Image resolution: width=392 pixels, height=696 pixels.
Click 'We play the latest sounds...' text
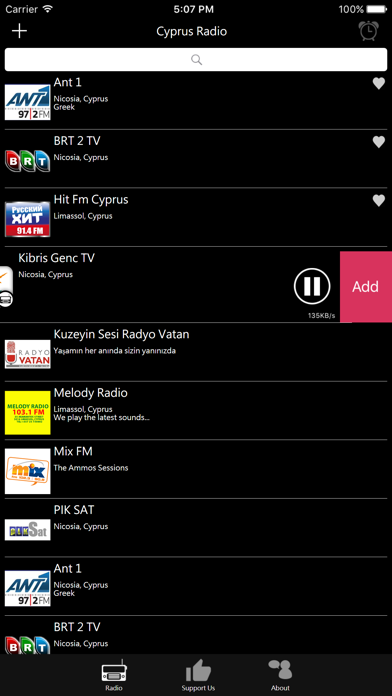pyautogui.click(x=101, y=418)
